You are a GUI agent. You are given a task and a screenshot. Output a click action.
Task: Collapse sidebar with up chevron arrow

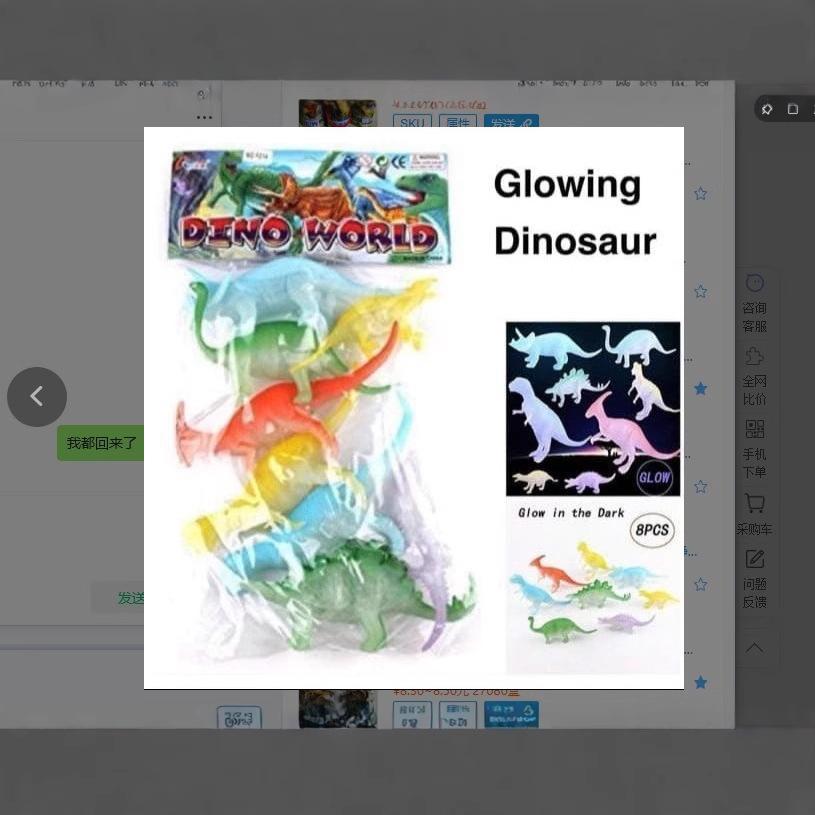pos(754,648)
